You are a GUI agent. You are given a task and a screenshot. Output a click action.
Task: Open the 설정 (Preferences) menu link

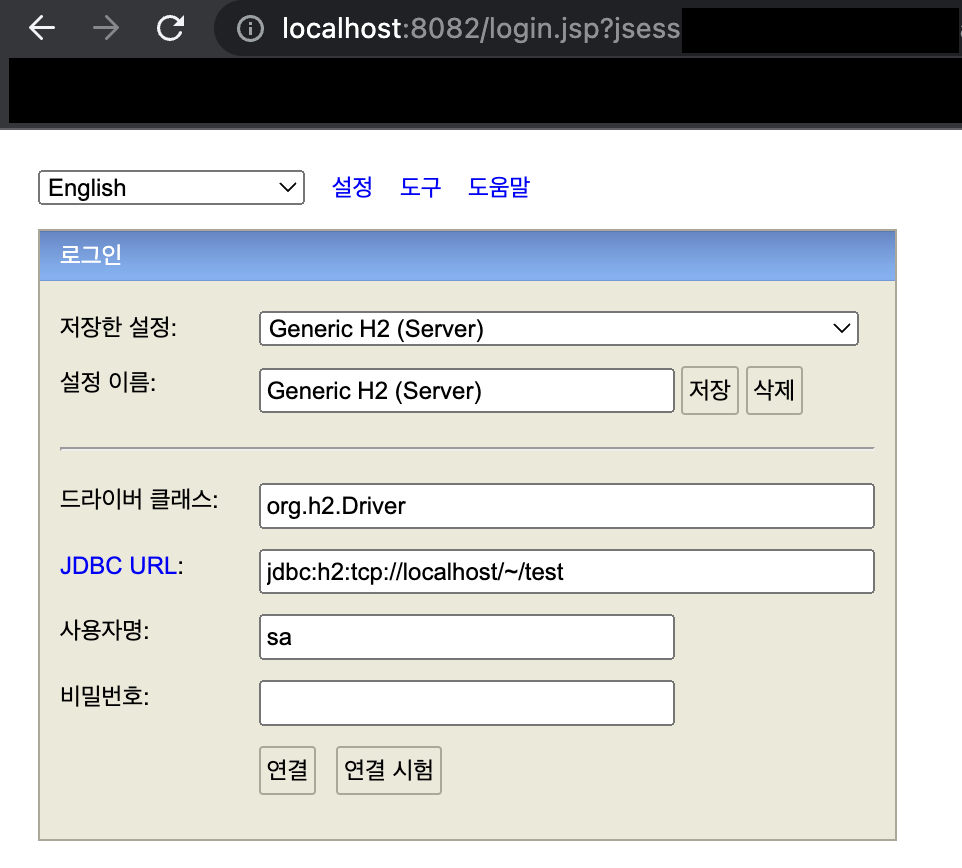pos(352,187)
